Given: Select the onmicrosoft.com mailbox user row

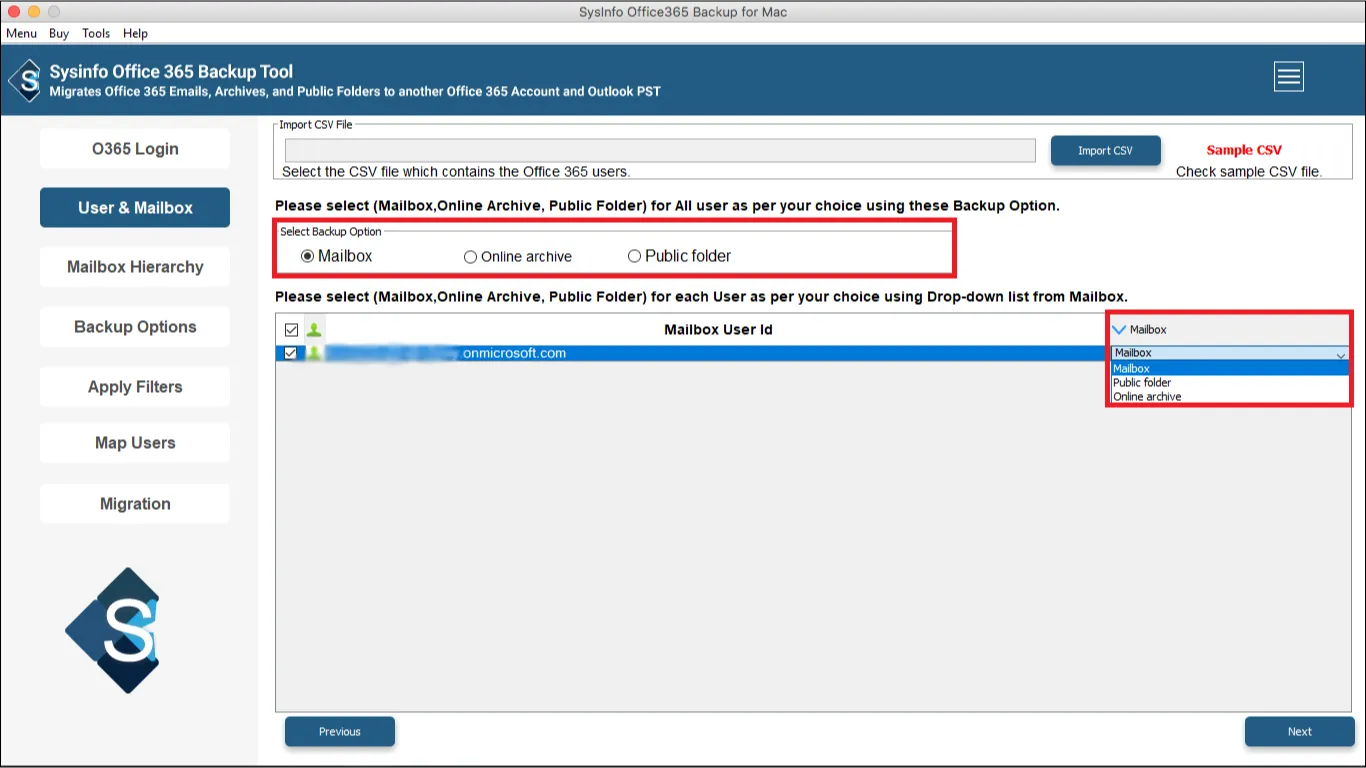Looking at the screenshot, I should pyautogui.click(x=692, y=353).
